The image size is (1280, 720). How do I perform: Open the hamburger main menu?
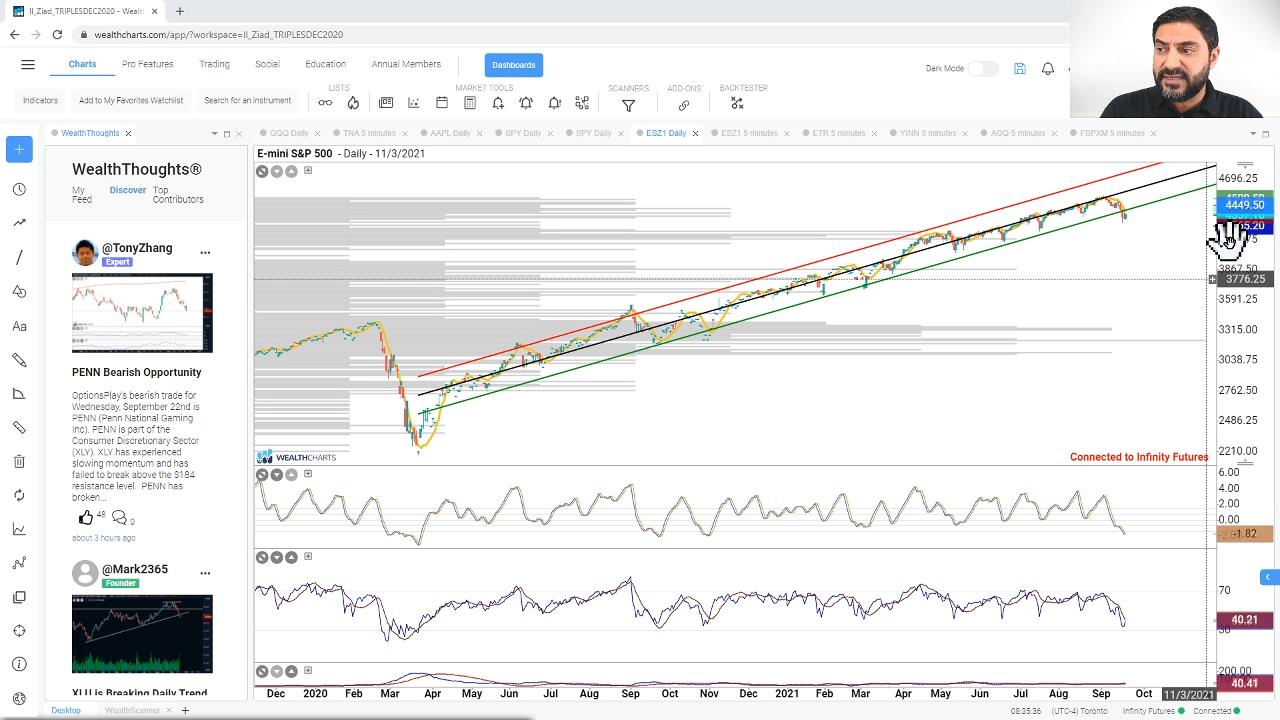(28, 65)
